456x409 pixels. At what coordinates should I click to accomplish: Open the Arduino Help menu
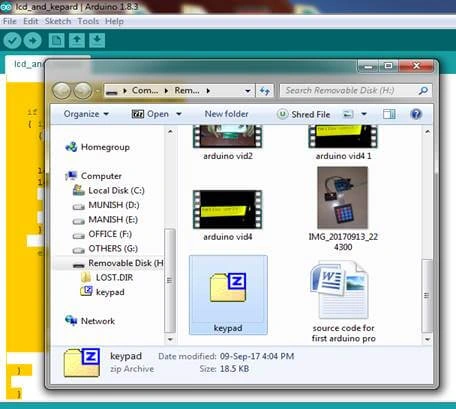[x=114, y=21]
